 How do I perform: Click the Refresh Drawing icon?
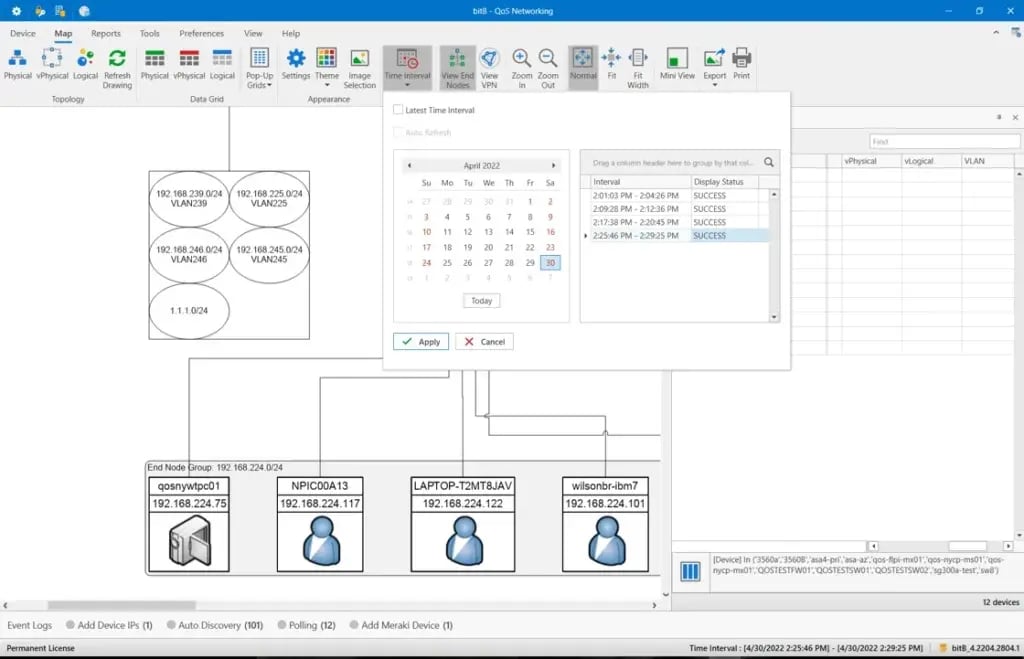pyautogui.click(x=117, y=60)
